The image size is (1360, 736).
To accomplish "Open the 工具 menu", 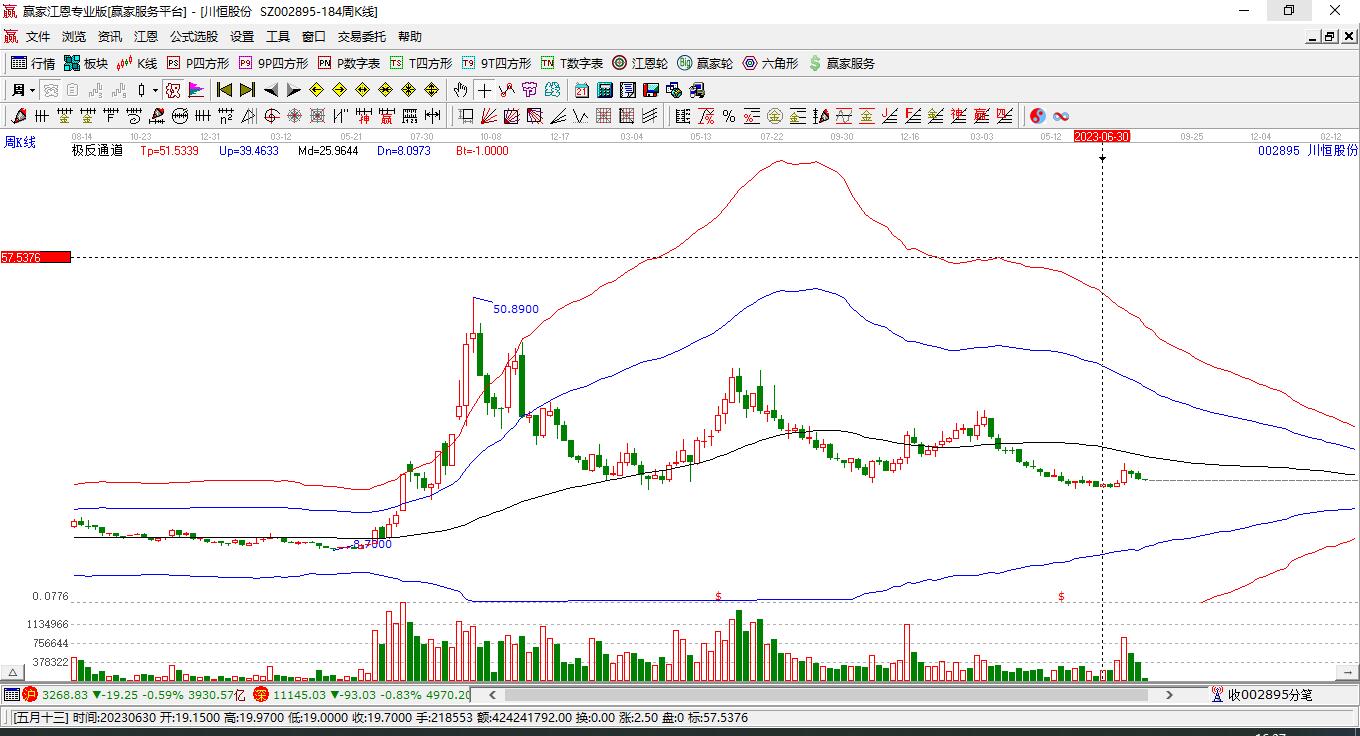I will click(278, 37).
